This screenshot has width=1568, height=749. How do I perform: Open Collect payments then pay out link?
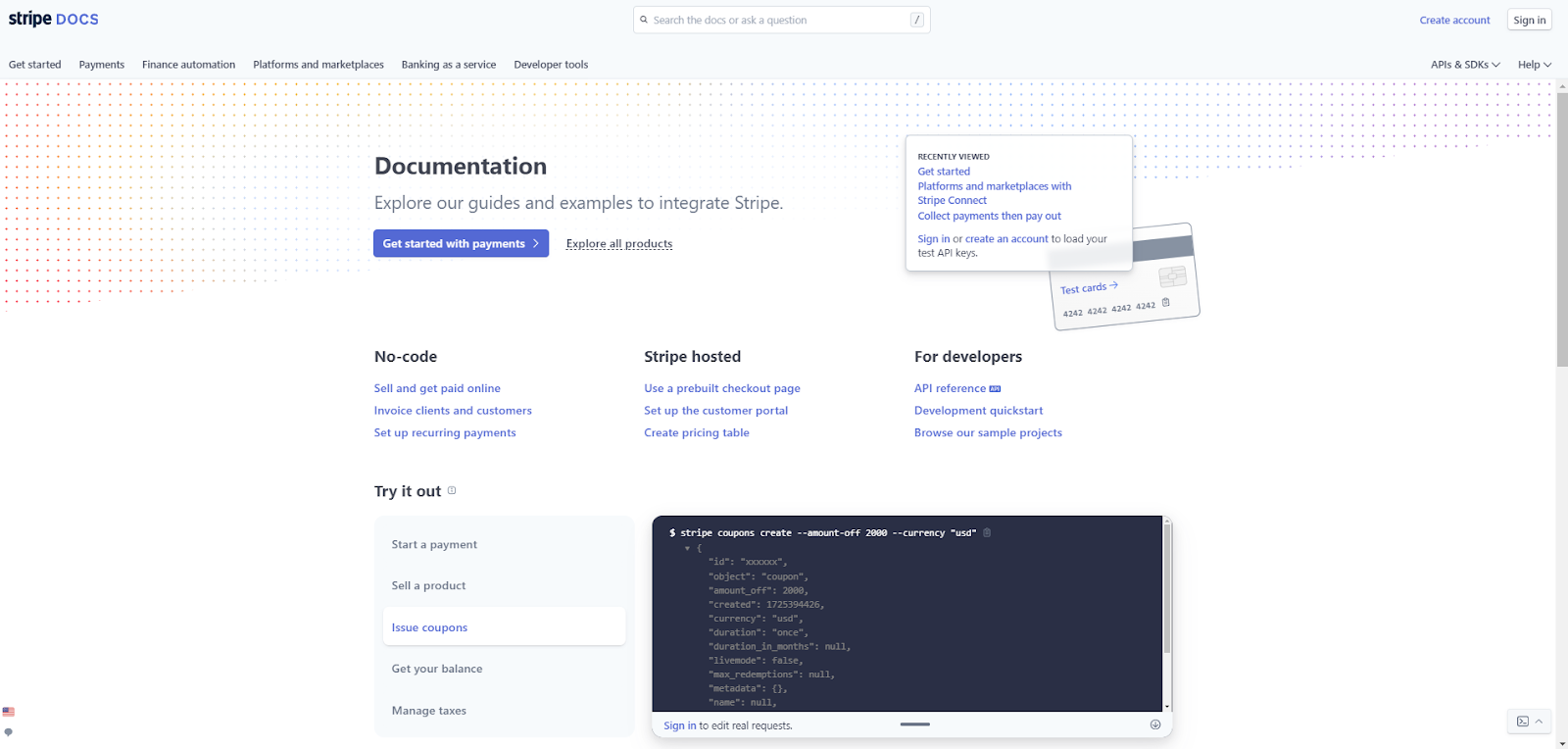coord(989,216)
